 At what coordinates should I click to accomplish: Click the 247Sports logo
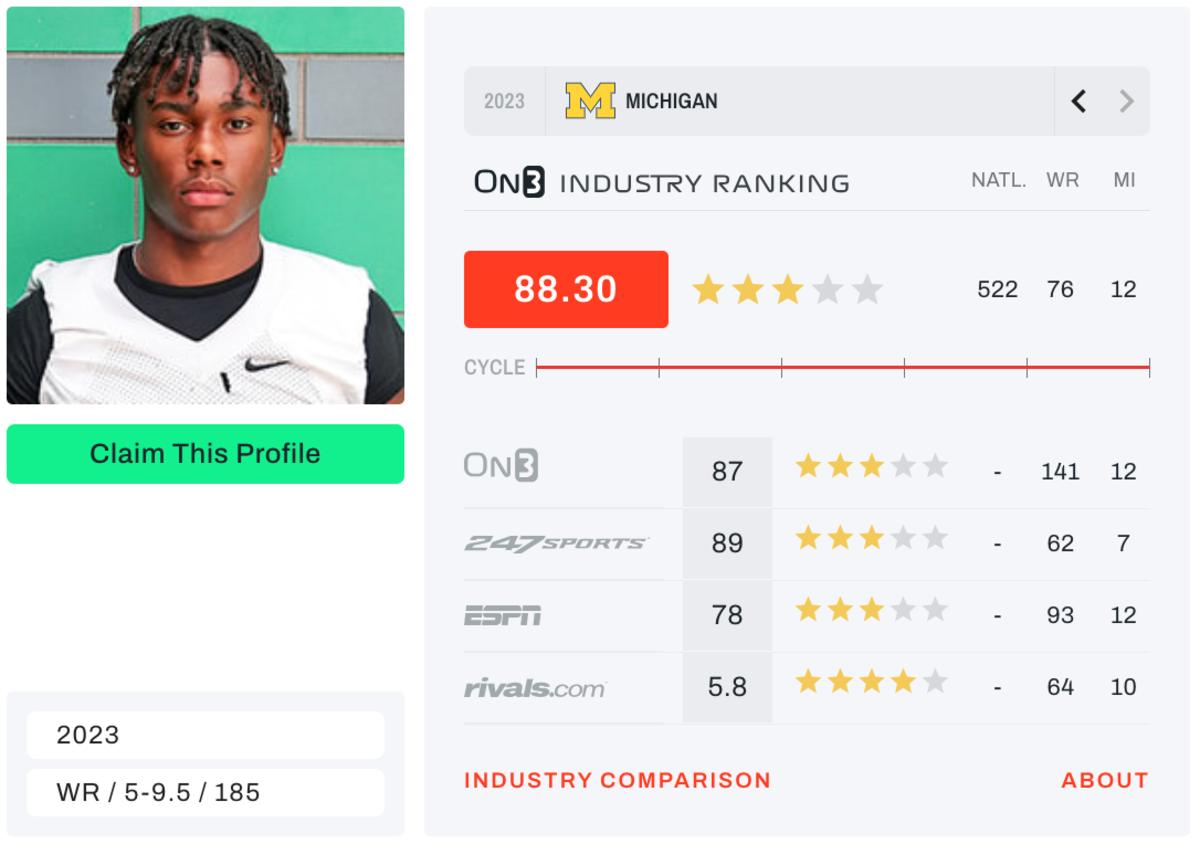coord(556,543)
